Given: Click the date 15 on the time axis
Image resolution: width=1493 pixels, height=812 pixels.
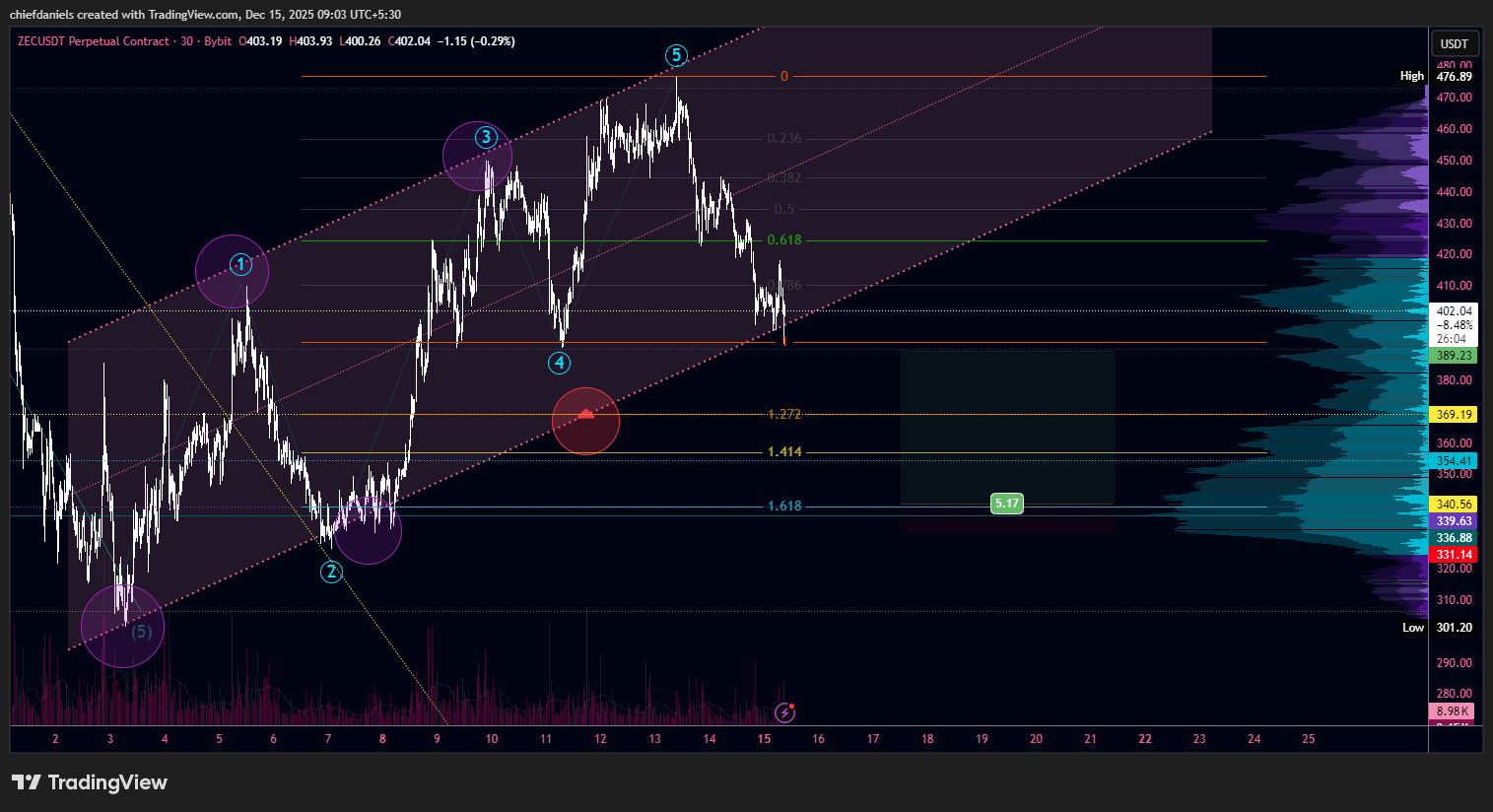Looking at the screenshot, I should click(764, 739).
